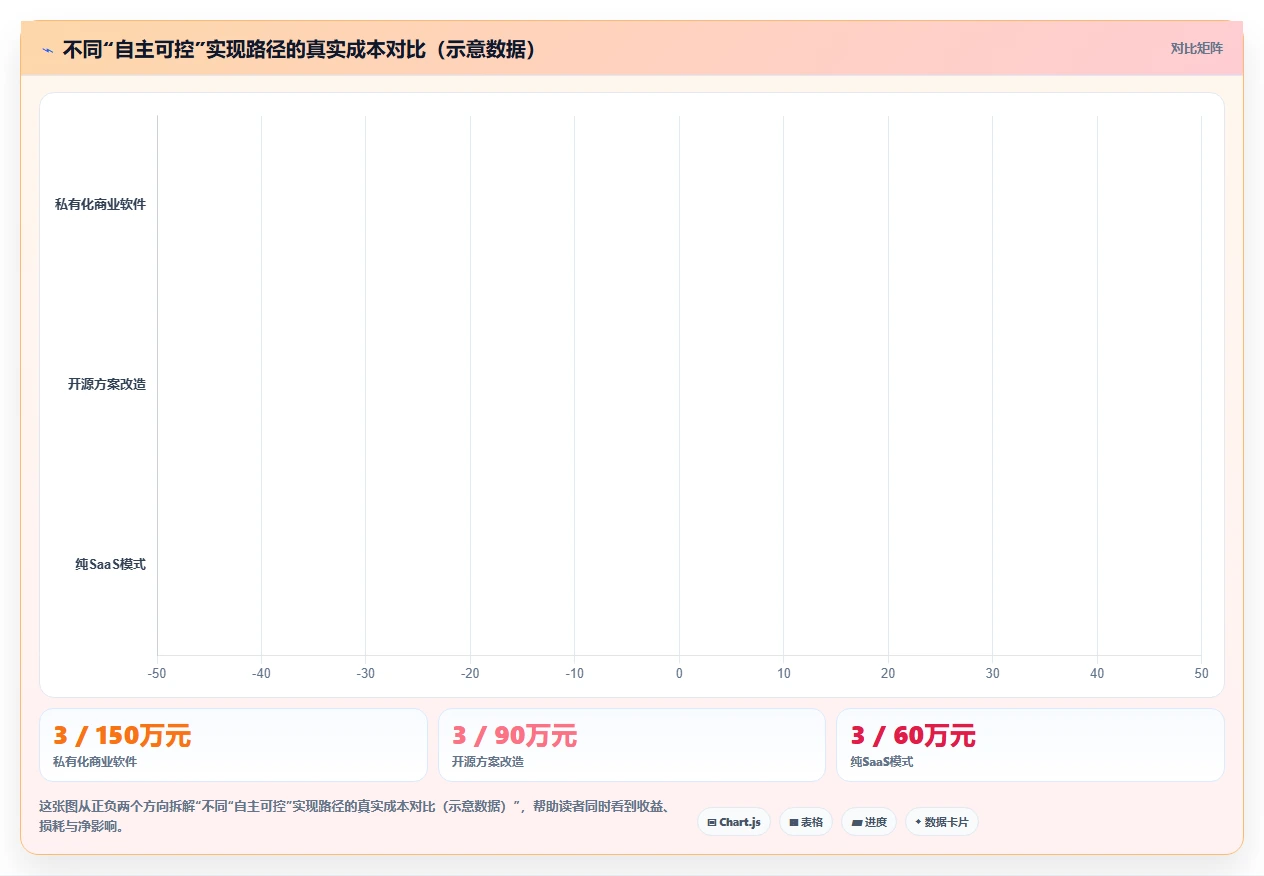Click the -30 tick on the x-axis
The width and height of the screenshot is (1264, 876).
point(366,673)
